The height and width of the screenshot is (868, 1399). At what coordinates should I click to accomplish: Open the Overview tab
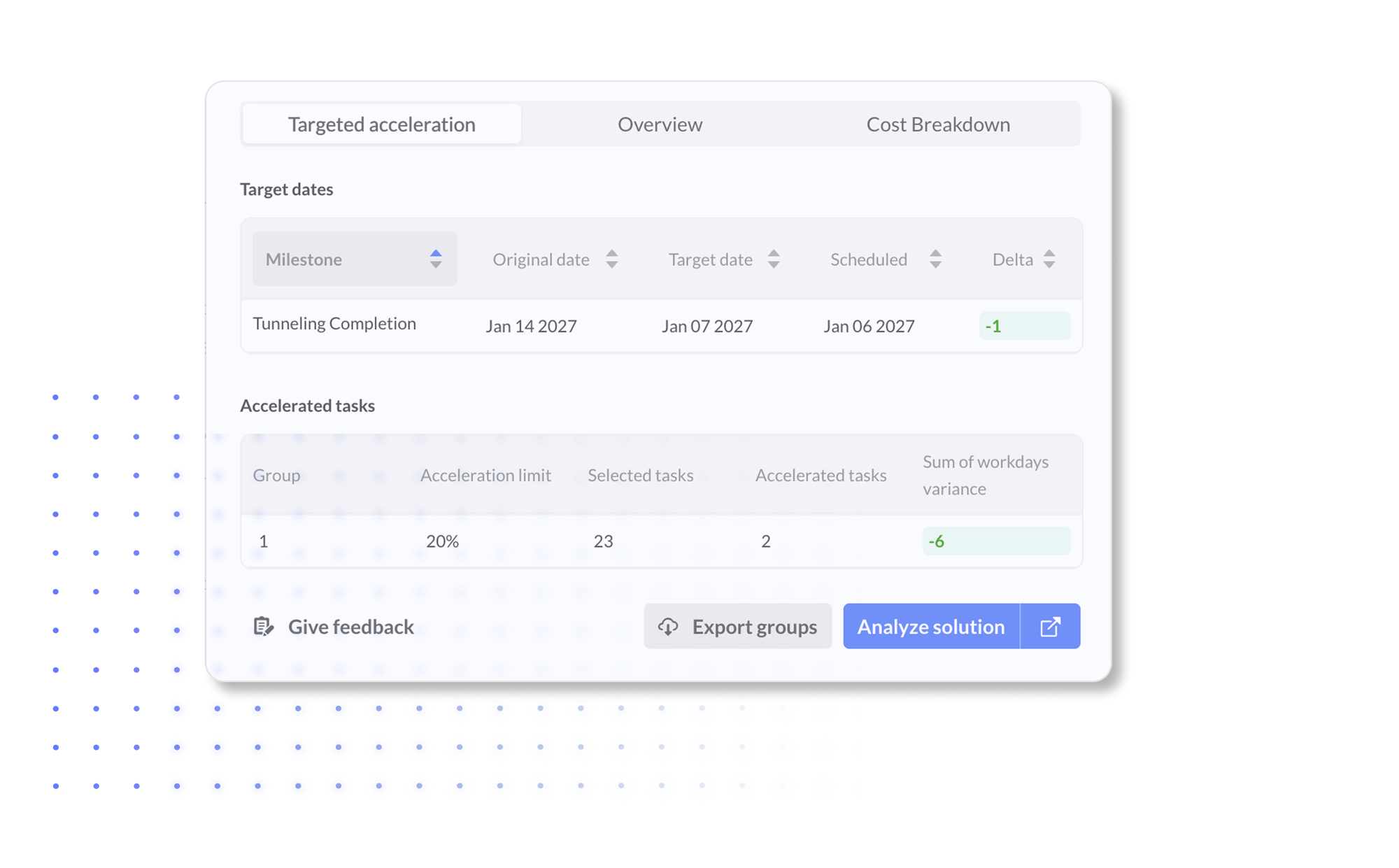click(660, 124)
